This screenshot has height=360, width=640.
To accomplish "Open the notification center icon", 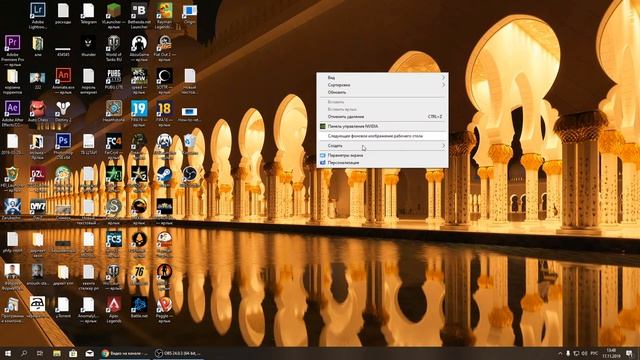I will click(629, 353).
